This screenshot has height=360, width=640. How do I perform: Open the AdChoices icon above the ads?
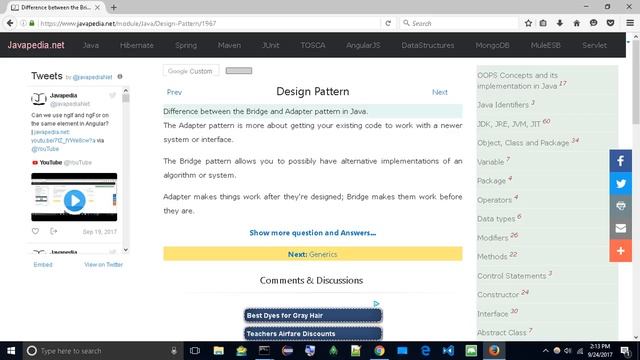click(376, 304)
